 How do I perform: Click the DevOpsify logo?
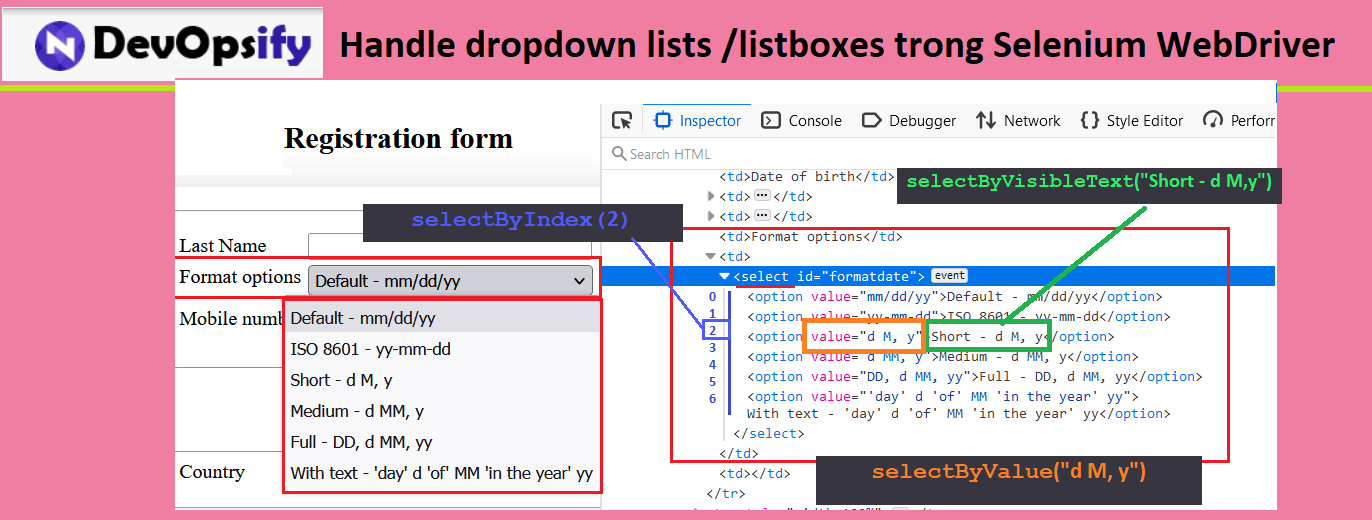pyautogui.click(x=161, y=43)
